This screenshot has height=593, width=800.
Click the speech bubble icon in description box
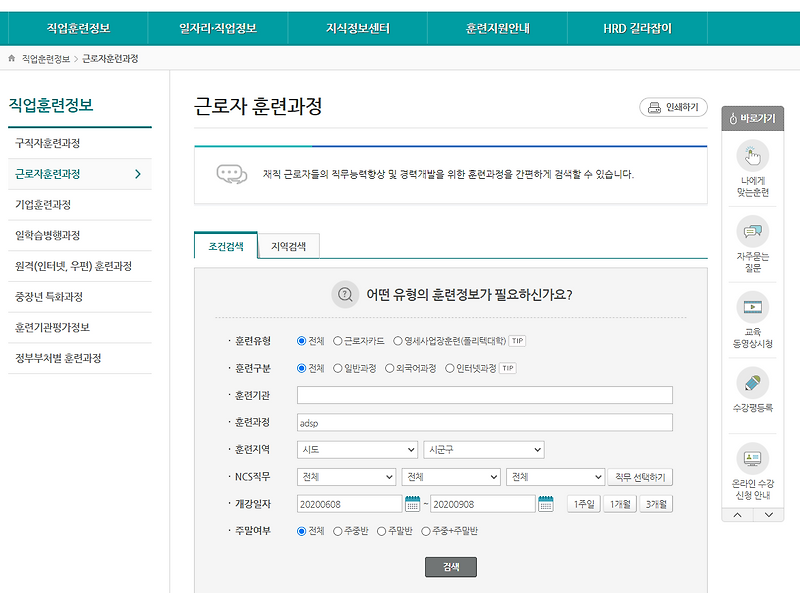point(232,175)
